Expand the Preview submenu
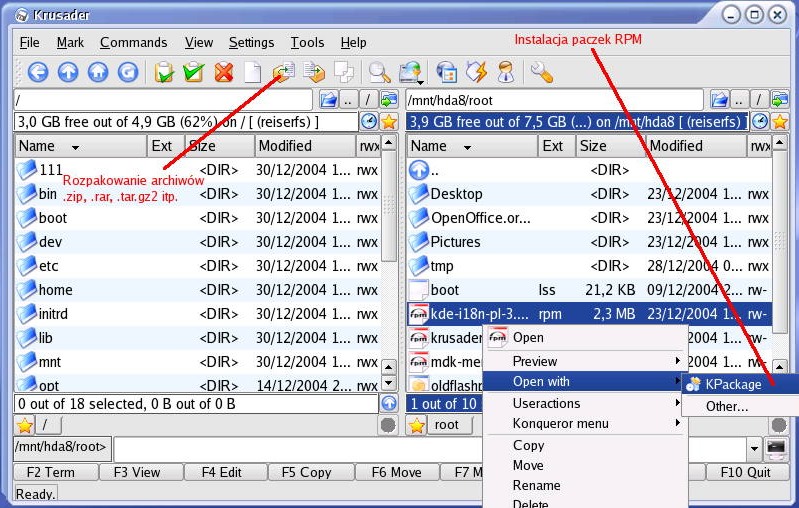 (584, 361)
